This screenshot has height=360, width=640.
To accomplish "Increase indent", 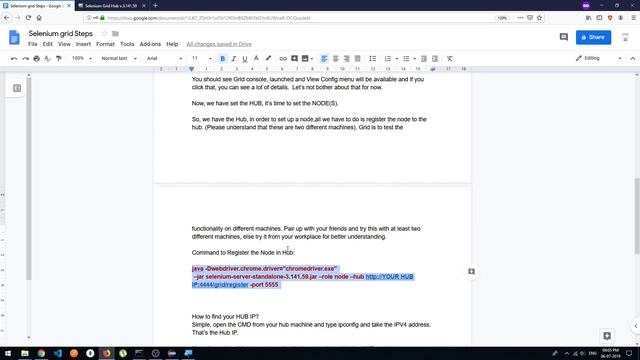I will 435,59.
